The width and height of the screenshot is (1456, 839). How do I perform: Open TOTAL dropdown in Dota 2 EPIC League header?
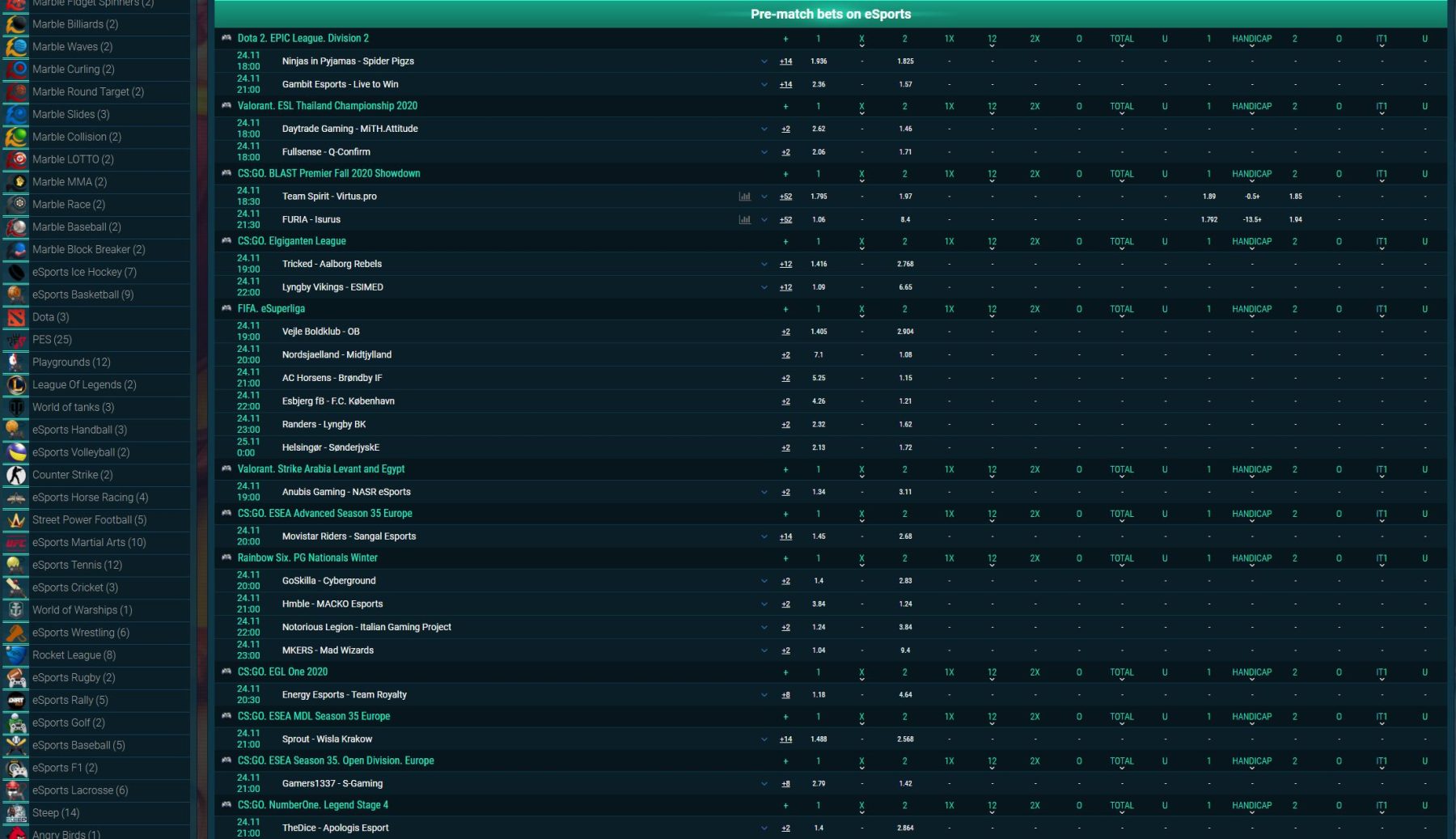coord(1121,40)
